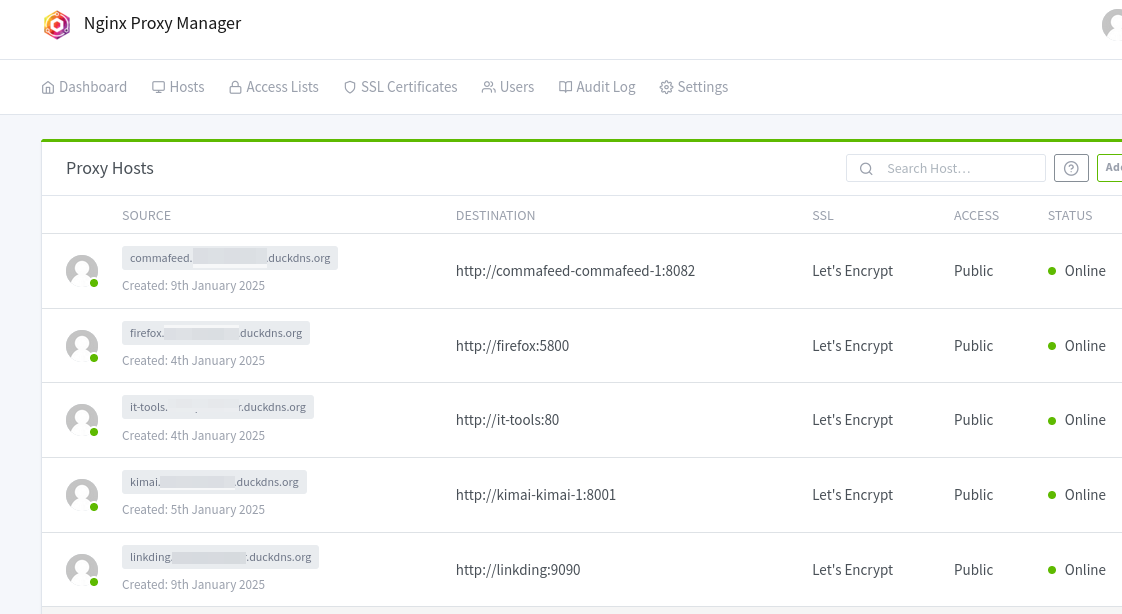This screenshot has height=614, width=1122.
Task: Open the Hosts menu
Action: point(178,87)
